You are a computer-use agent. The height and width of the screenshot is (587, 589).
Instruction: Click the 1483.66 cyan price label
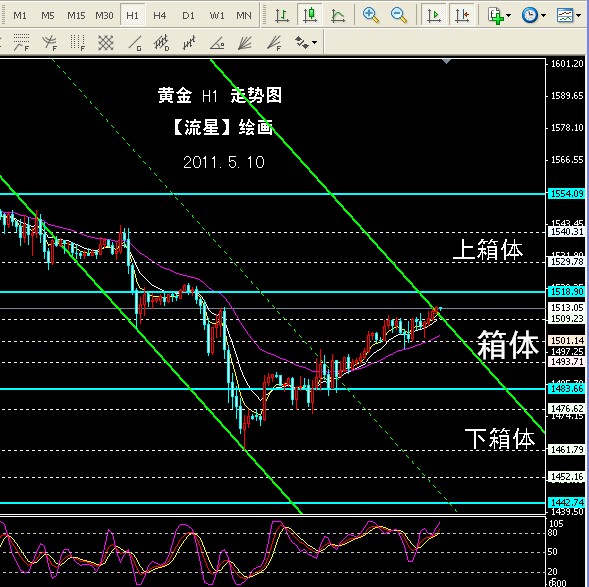(x=567, y=389)
